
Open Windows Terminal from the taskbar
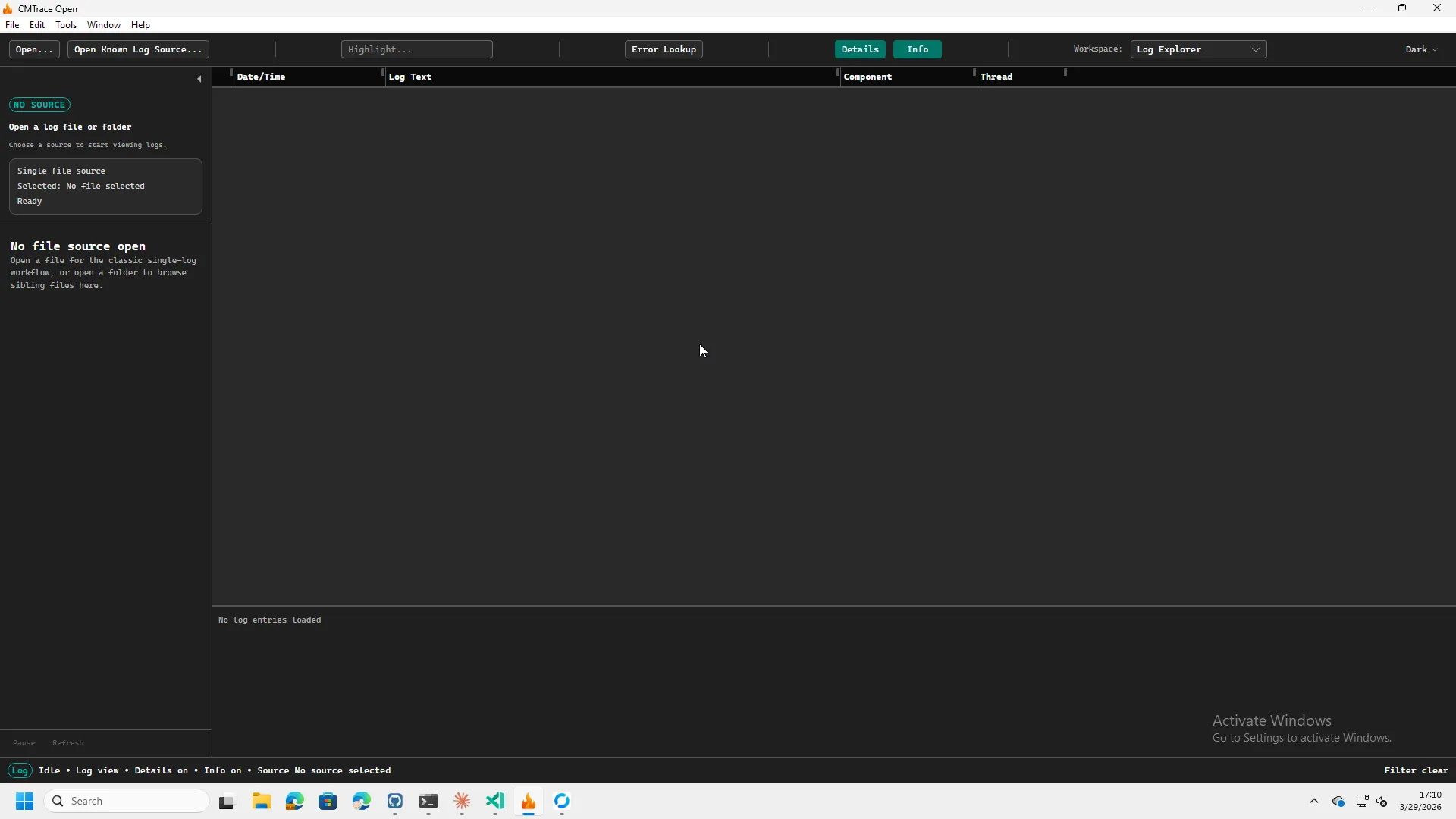428,802
